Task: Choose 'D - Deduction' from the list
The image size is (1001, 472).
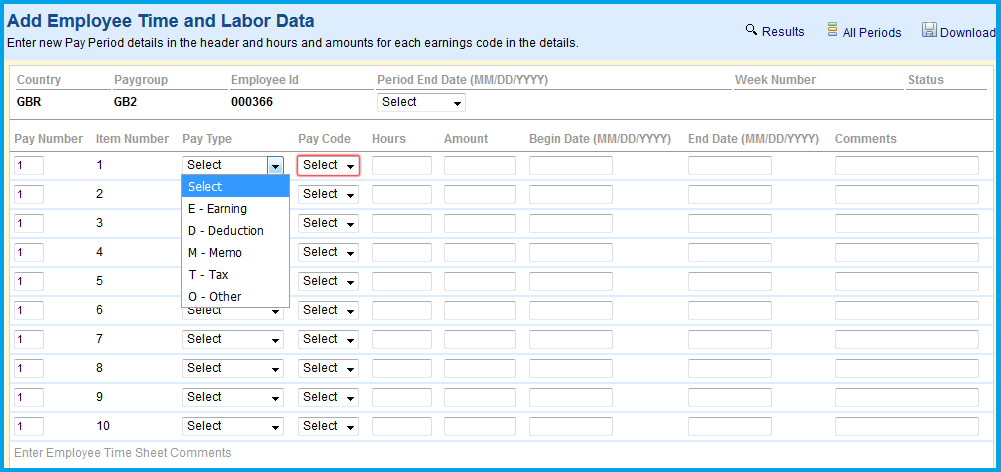Action: click(x=225, y=231)
